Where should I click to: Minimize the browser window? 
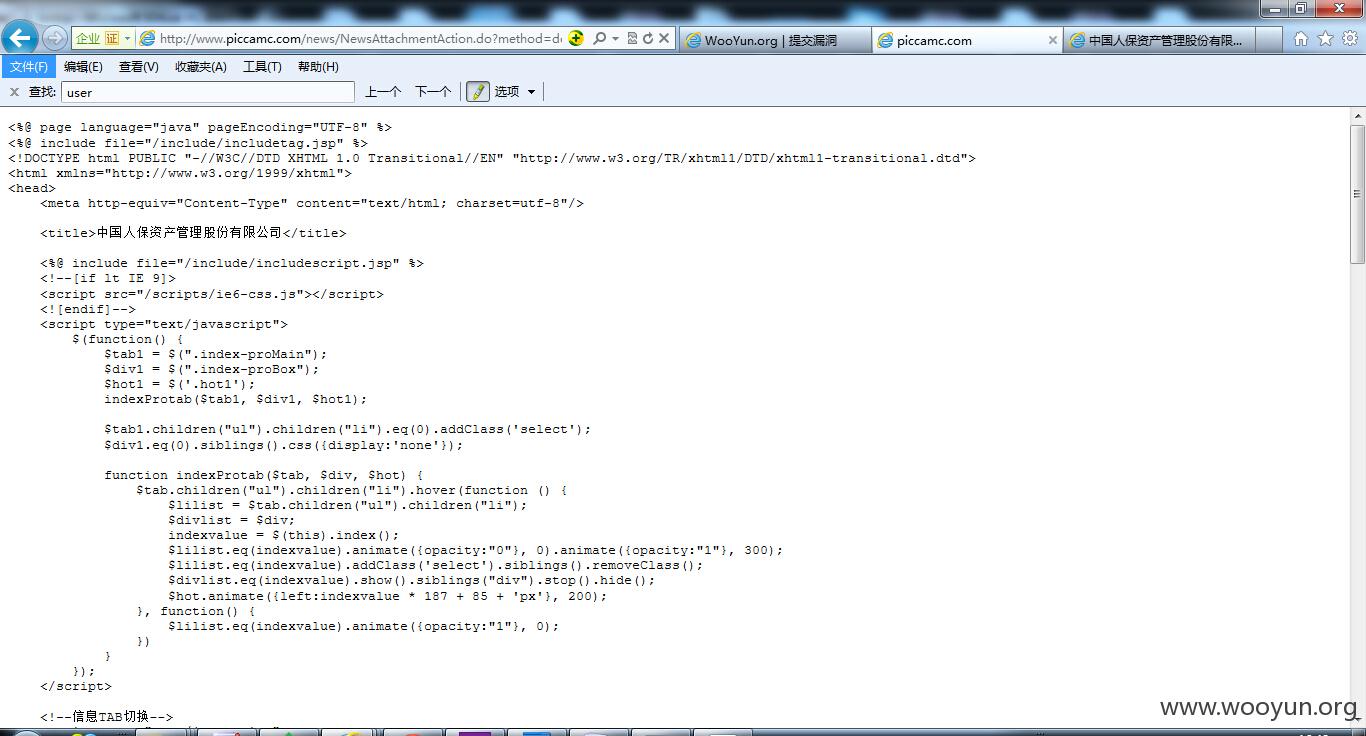click(x=1273, y=9)
